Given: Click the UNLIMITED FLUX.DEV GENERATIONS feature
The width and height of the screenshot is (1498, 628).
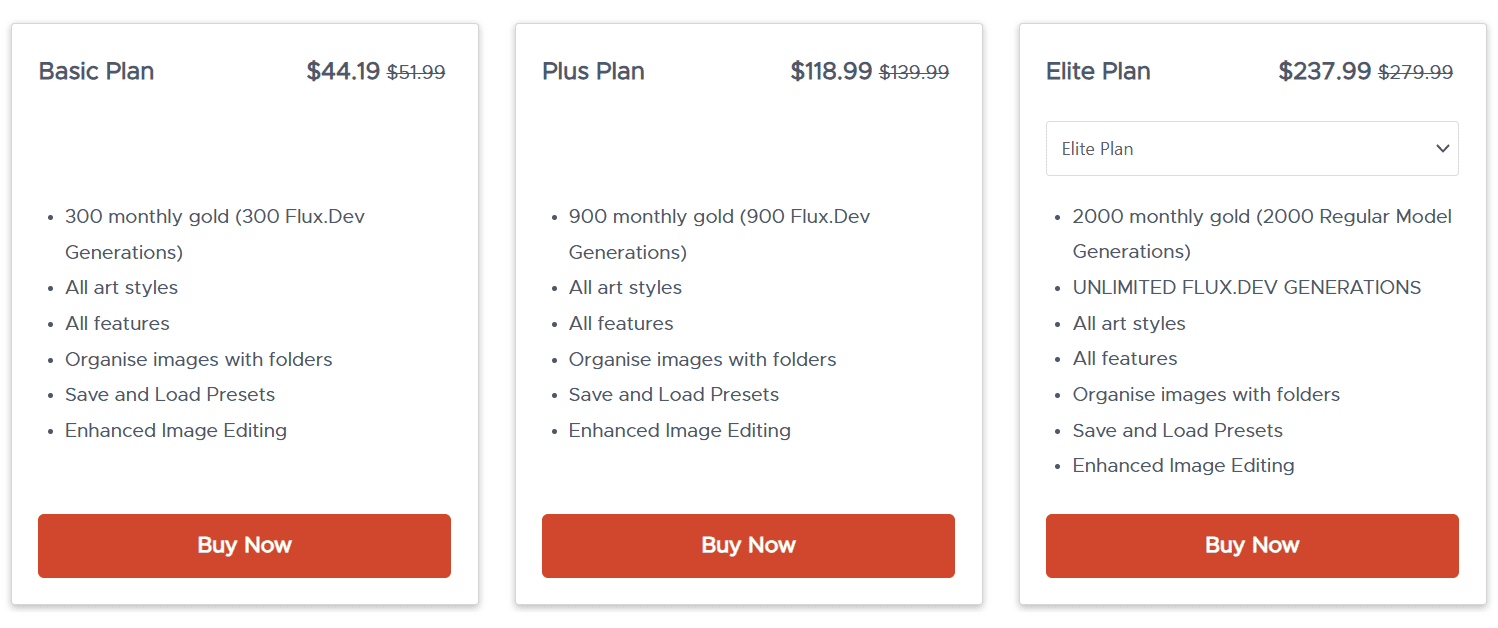Looking at the screenshot, I should 1246,287.
